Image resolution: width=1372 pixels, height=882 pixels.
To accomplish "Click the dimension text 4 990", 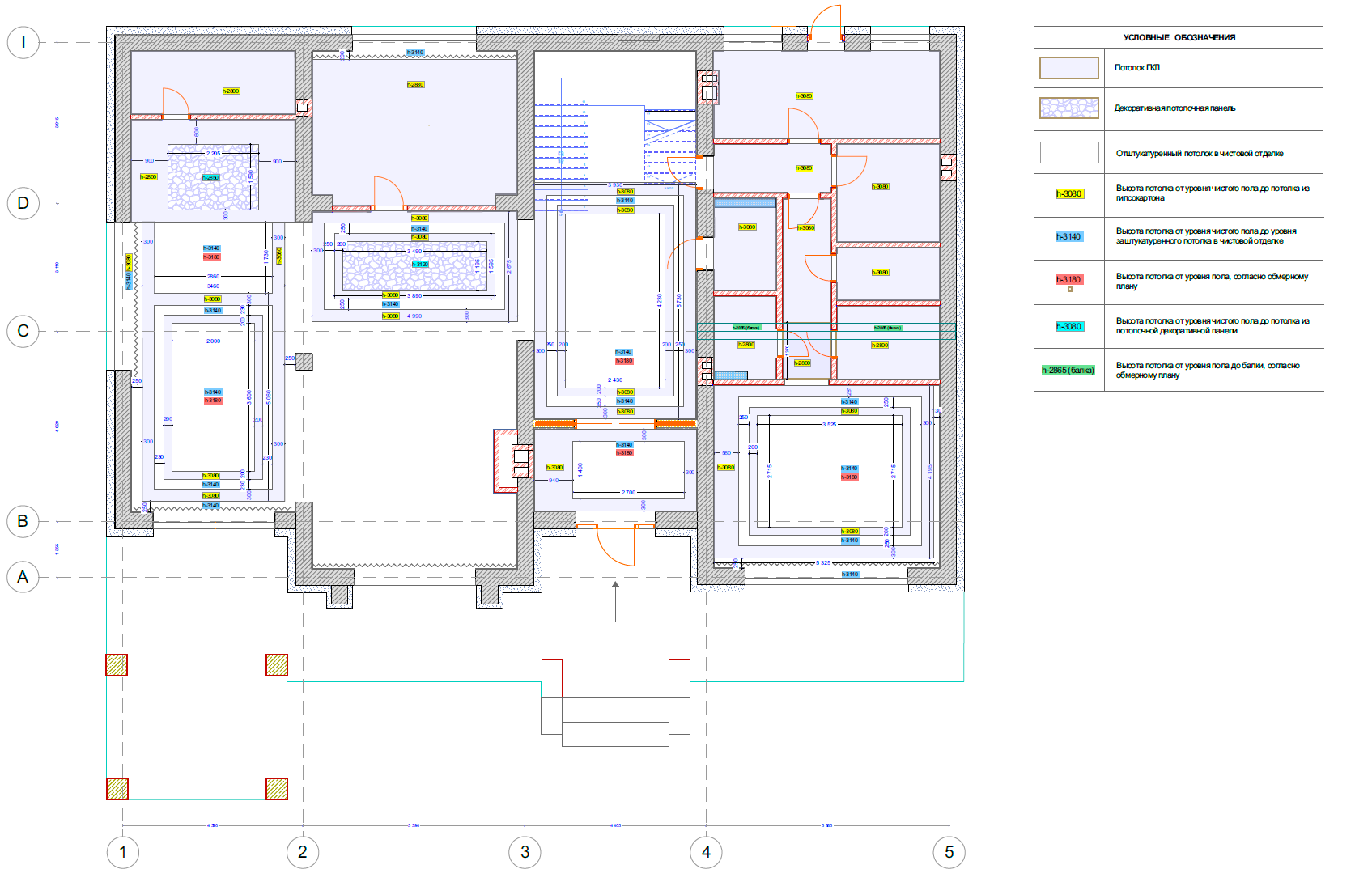I will [x=414, y=316].
